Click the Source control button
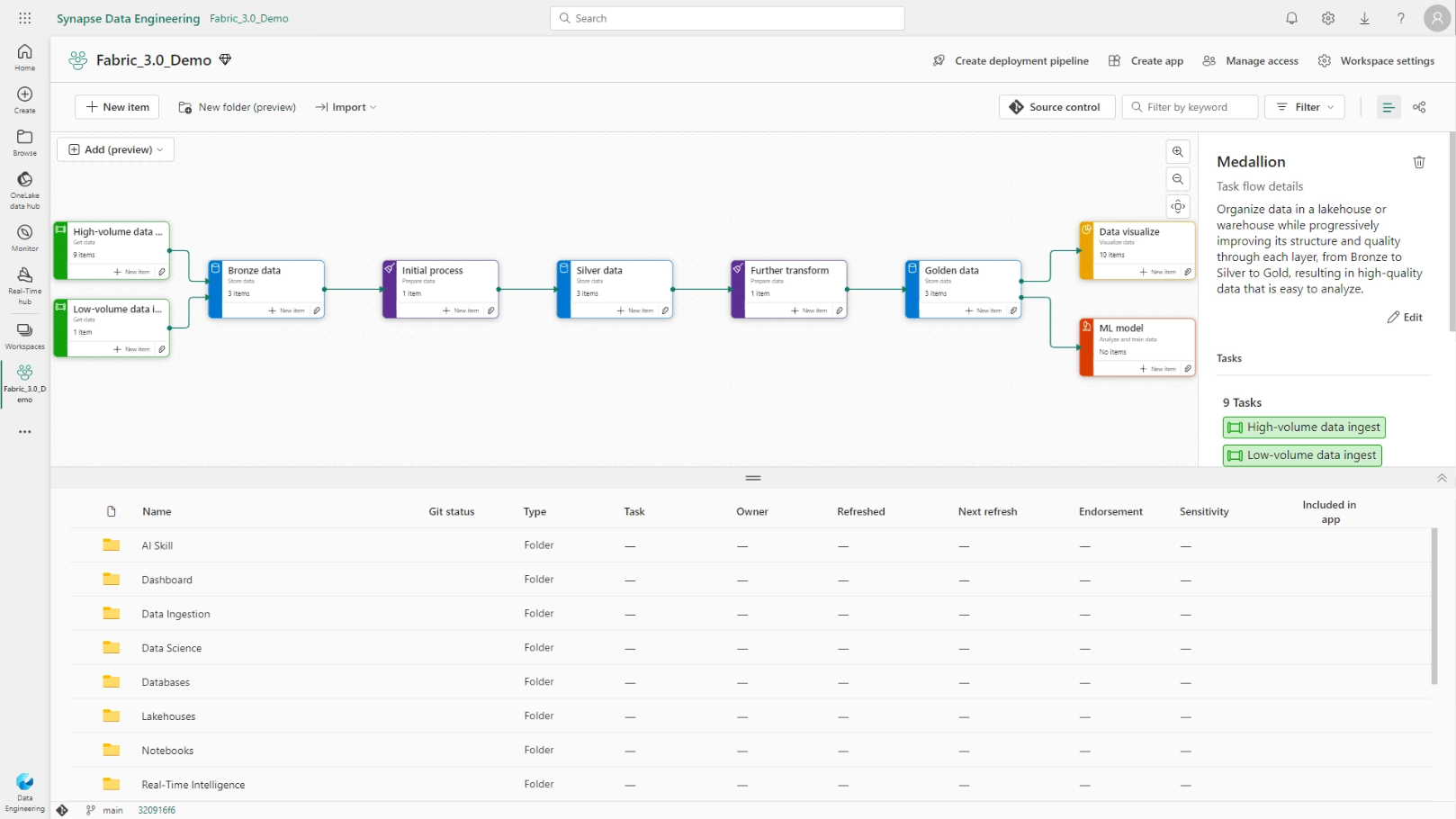Viewport: 1456px width, 819px height. point(1056,107)
